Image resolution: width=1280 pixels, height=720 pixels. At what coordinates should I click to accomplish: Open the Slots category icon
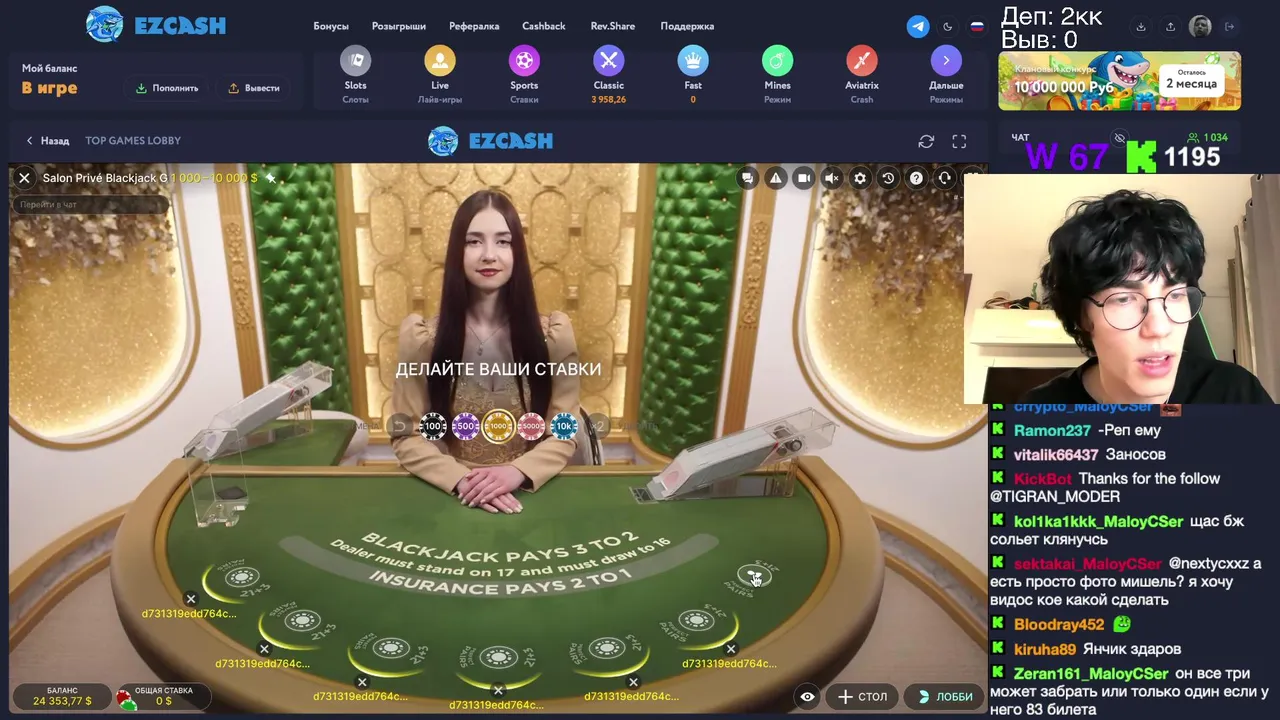point(355,61)
